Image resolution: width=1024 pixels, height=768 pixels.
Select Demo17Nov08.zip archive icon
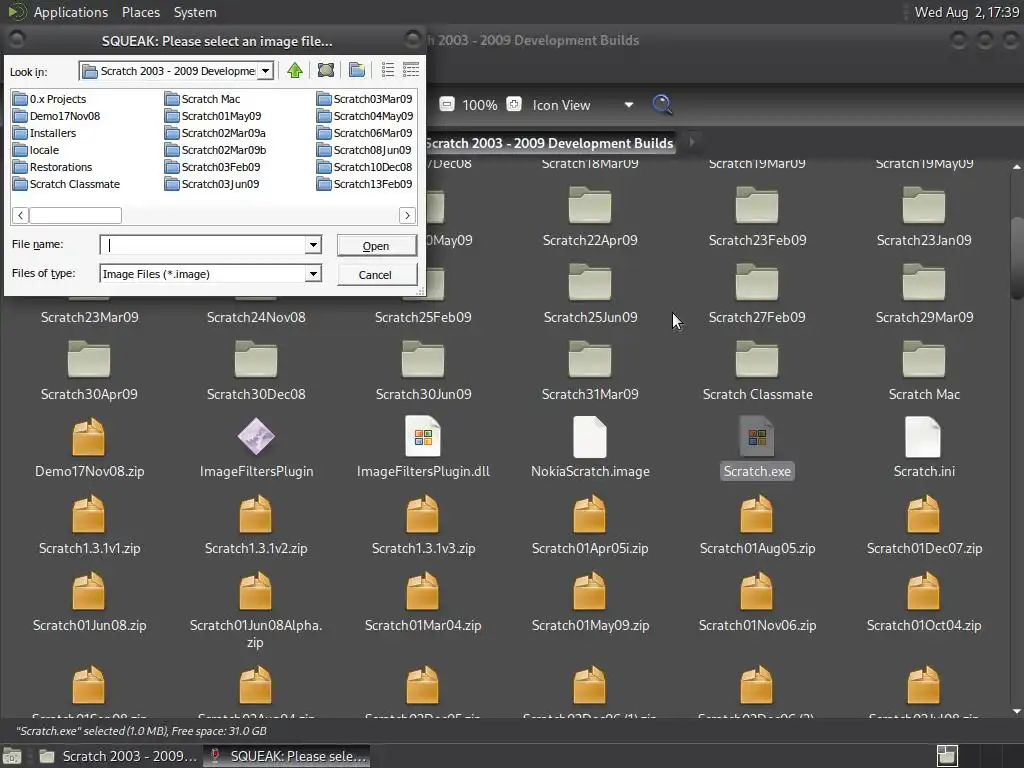click(x=89, y=437)
